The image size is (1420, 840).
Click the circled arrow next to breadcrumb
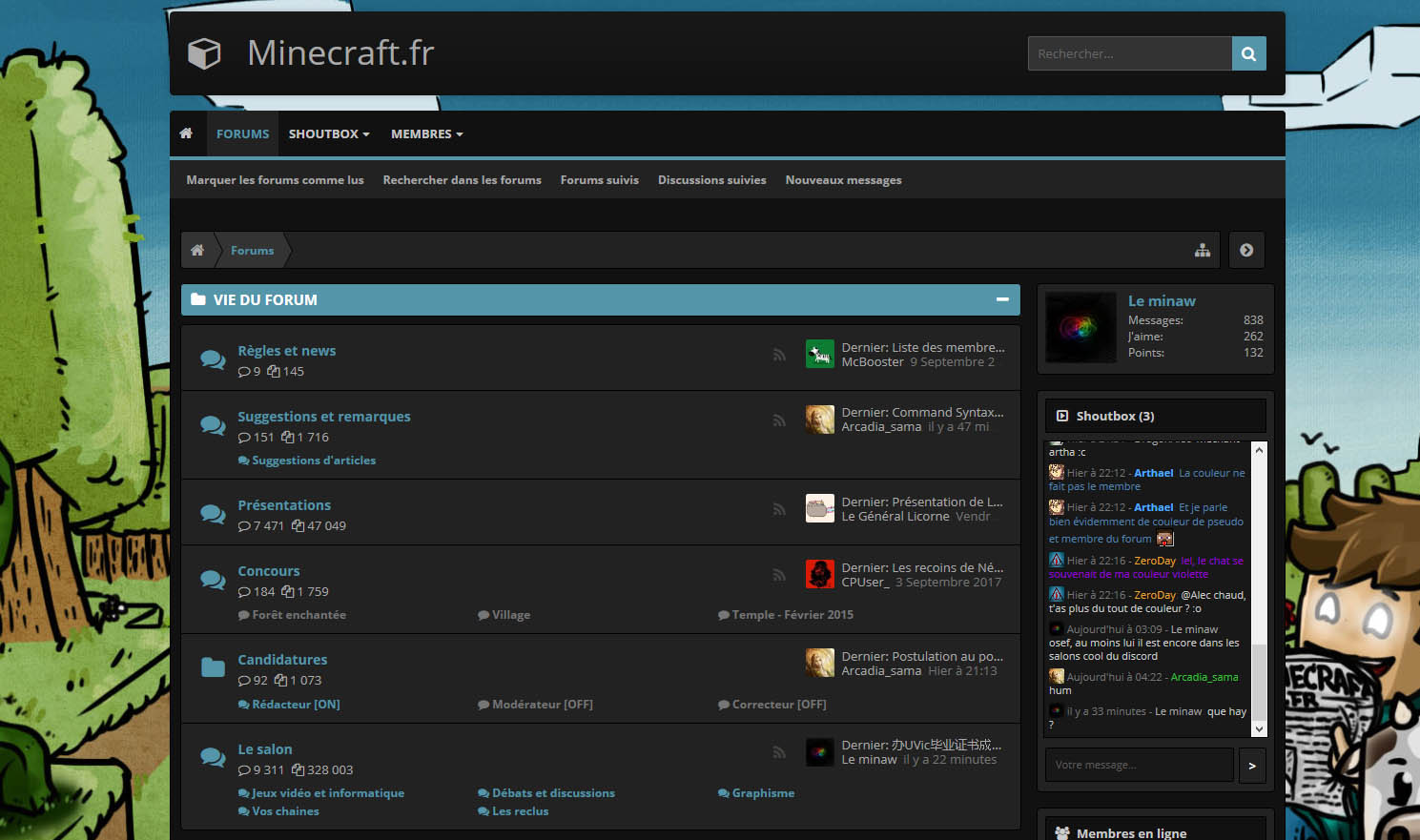[x=1246, y=250]
